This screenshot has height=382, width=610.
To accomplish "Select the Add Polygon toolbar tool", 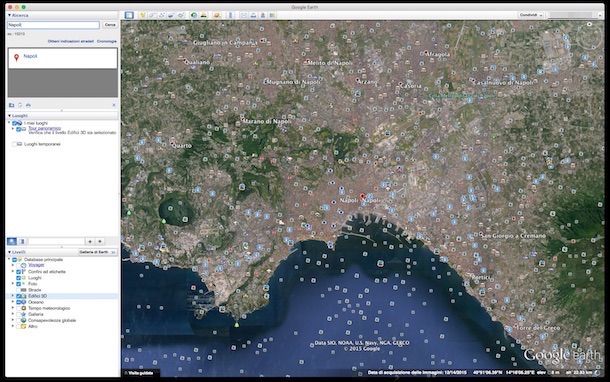I will [152, 15].
